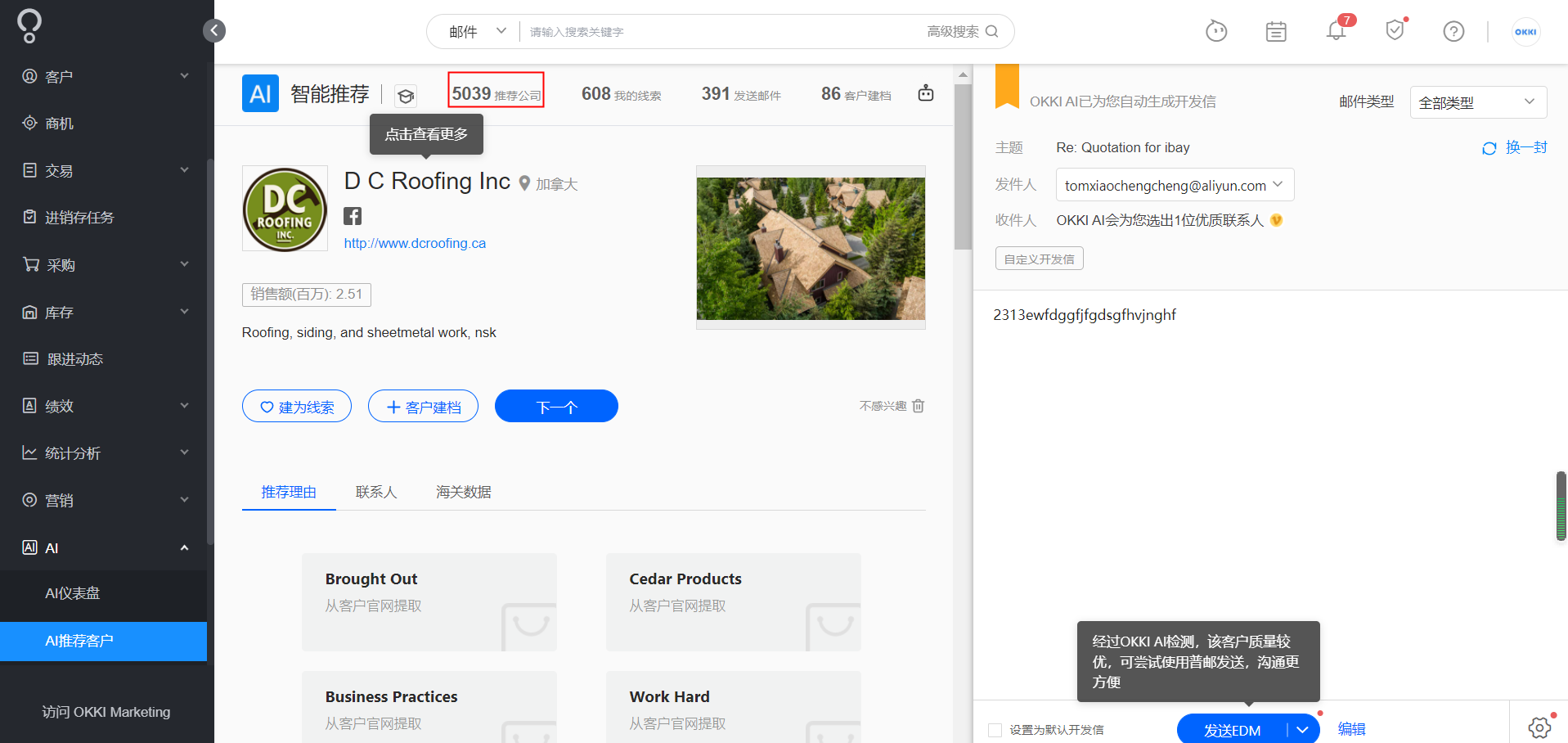
Task: Expand the sender address tomxiaochengcheng dropdown
Action: click(1278, 185)
